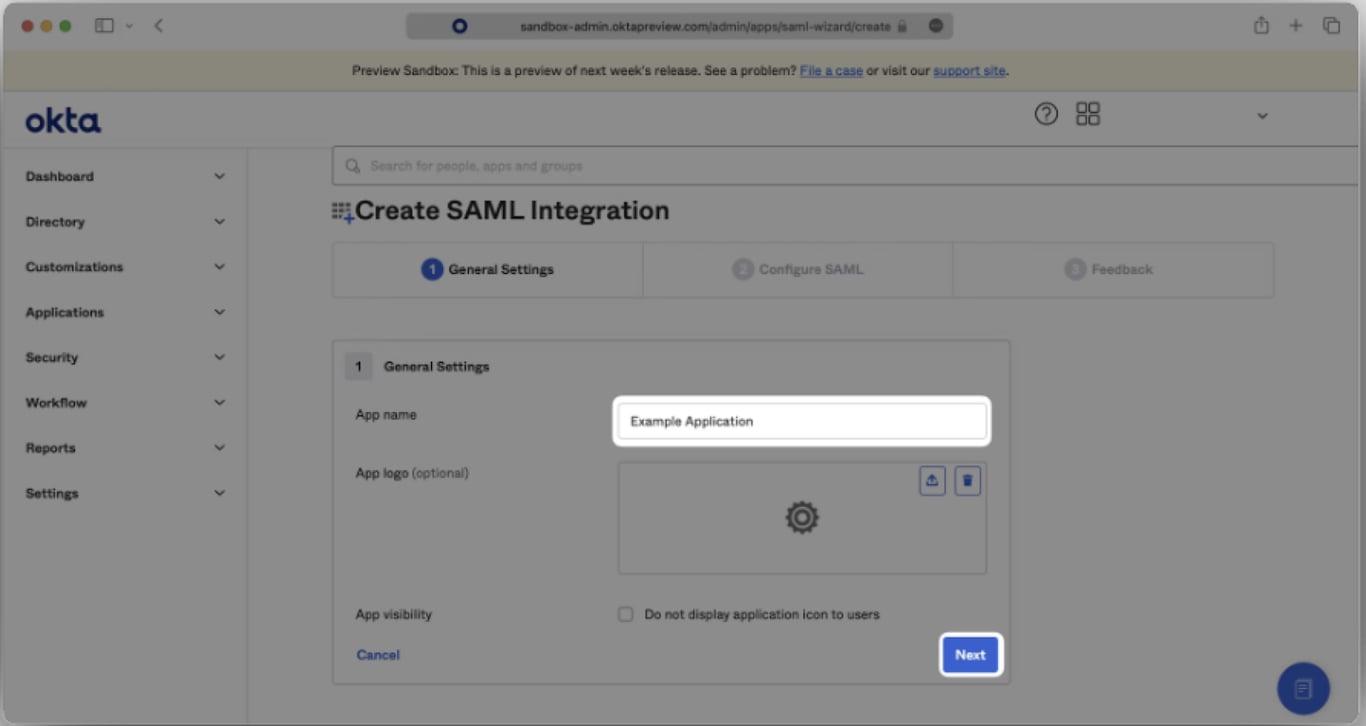Expand the Directory menu
The height and width of the screenshot is (726, 1366).
(125, 222)
